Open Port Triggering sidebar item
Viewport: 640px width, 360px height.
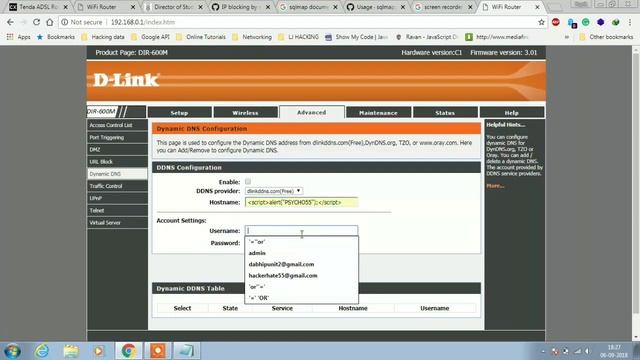click(117, 137)
